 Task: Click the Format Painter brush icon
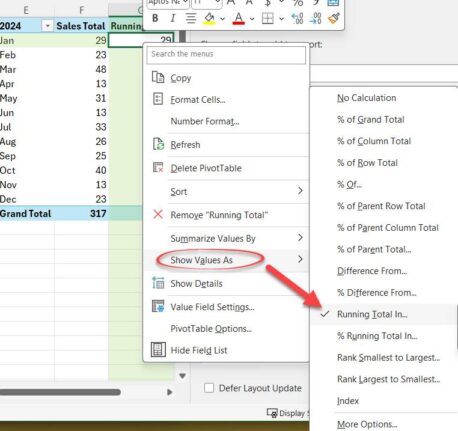334,18
